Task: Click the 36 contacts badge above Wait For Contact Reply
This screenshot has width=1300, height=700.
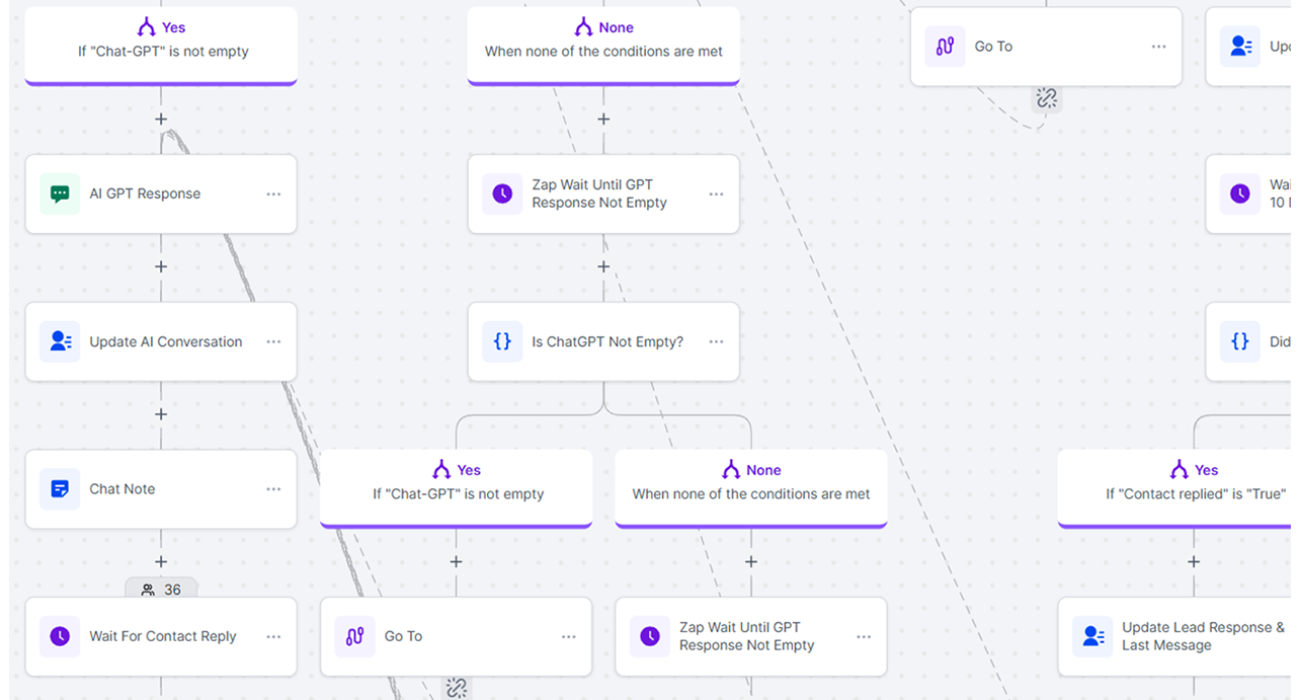Action: pos(161,590)
